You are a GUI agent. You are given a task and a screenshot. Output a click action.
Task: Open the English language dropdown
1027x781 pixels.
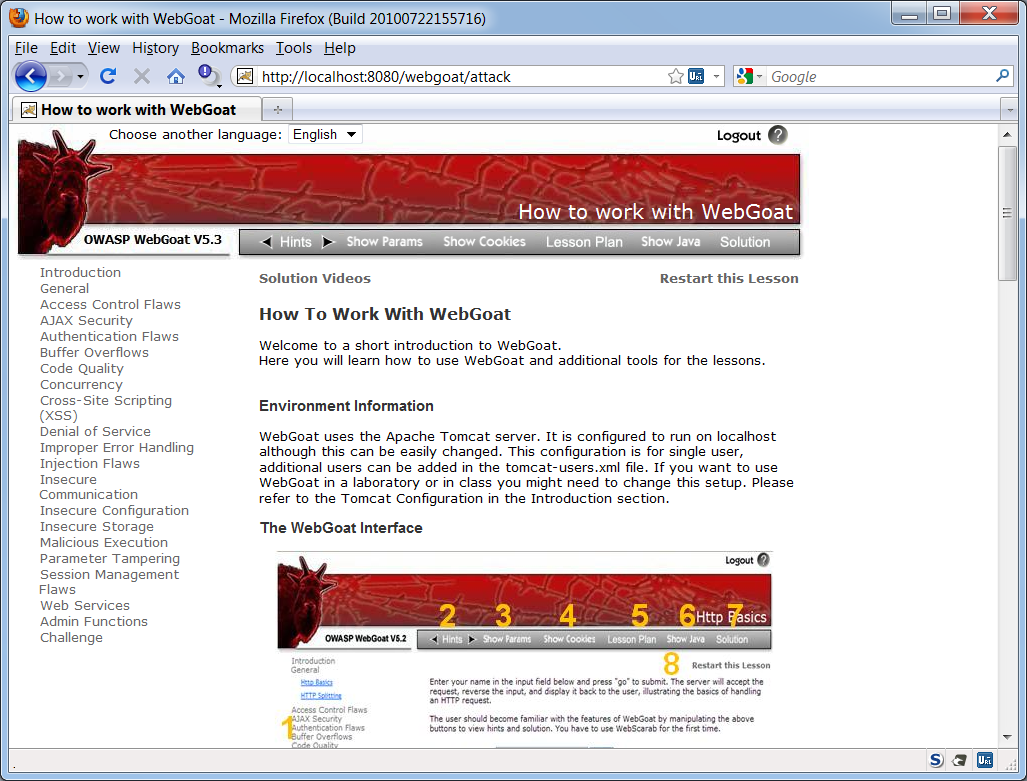(325, 134)
